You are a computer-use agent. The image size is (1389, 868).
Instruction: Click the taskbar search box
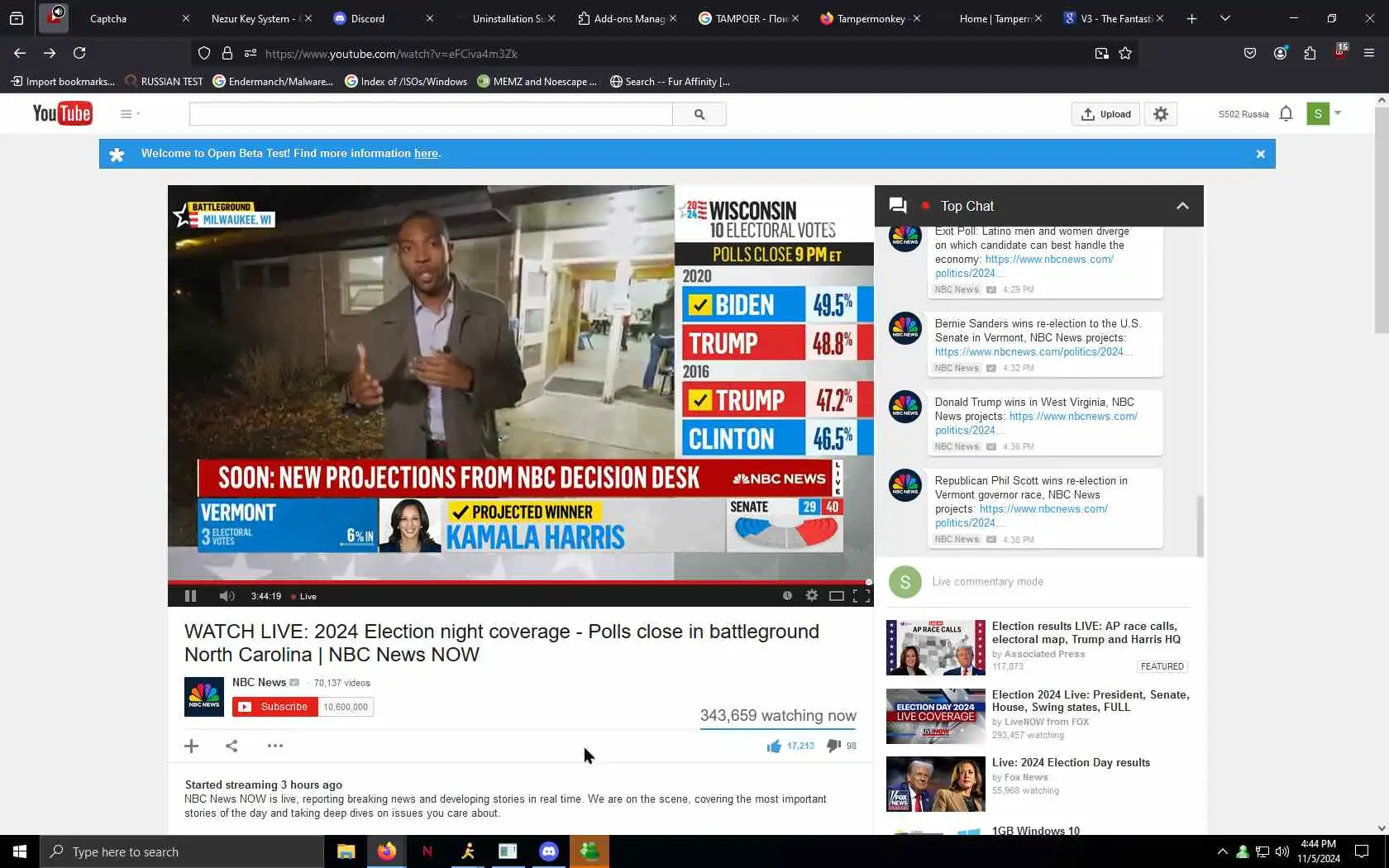pyautogui.click(x=182, y=851)
